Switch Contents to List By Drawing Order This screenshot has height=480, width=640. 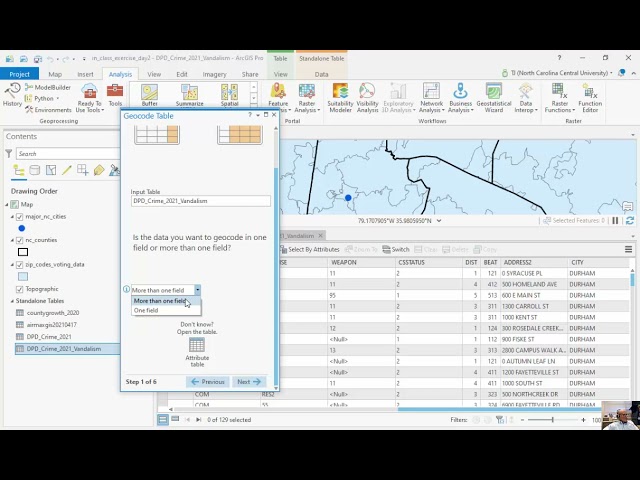[x=19, y=170]
